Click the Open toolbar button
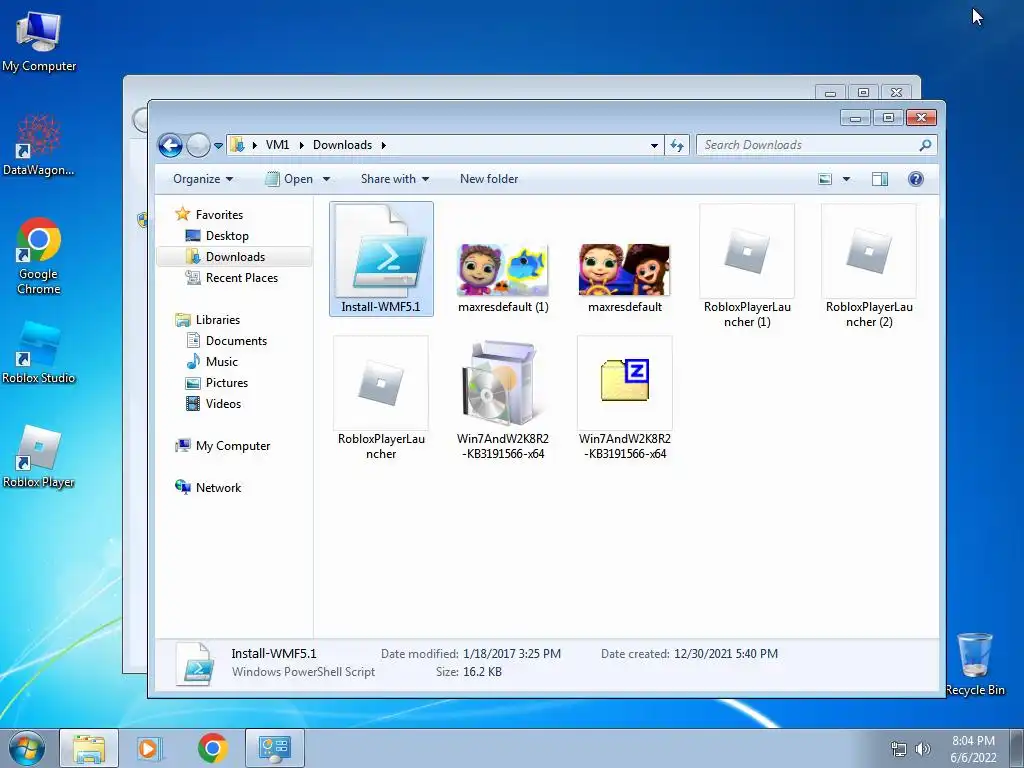Viewport: 1024px width, 768px height. [x=289, y=179]
